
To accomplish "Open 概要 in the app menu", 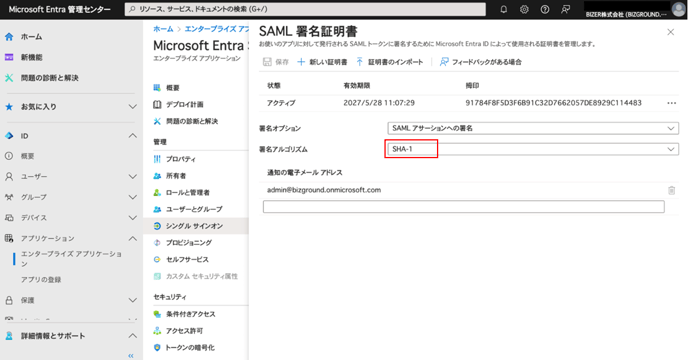I will coord(172,88).
